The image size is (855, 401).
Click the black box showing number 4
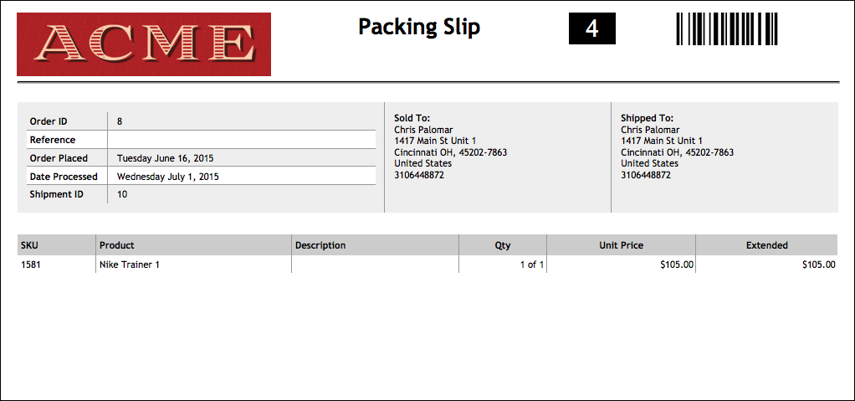coord(592,28)
